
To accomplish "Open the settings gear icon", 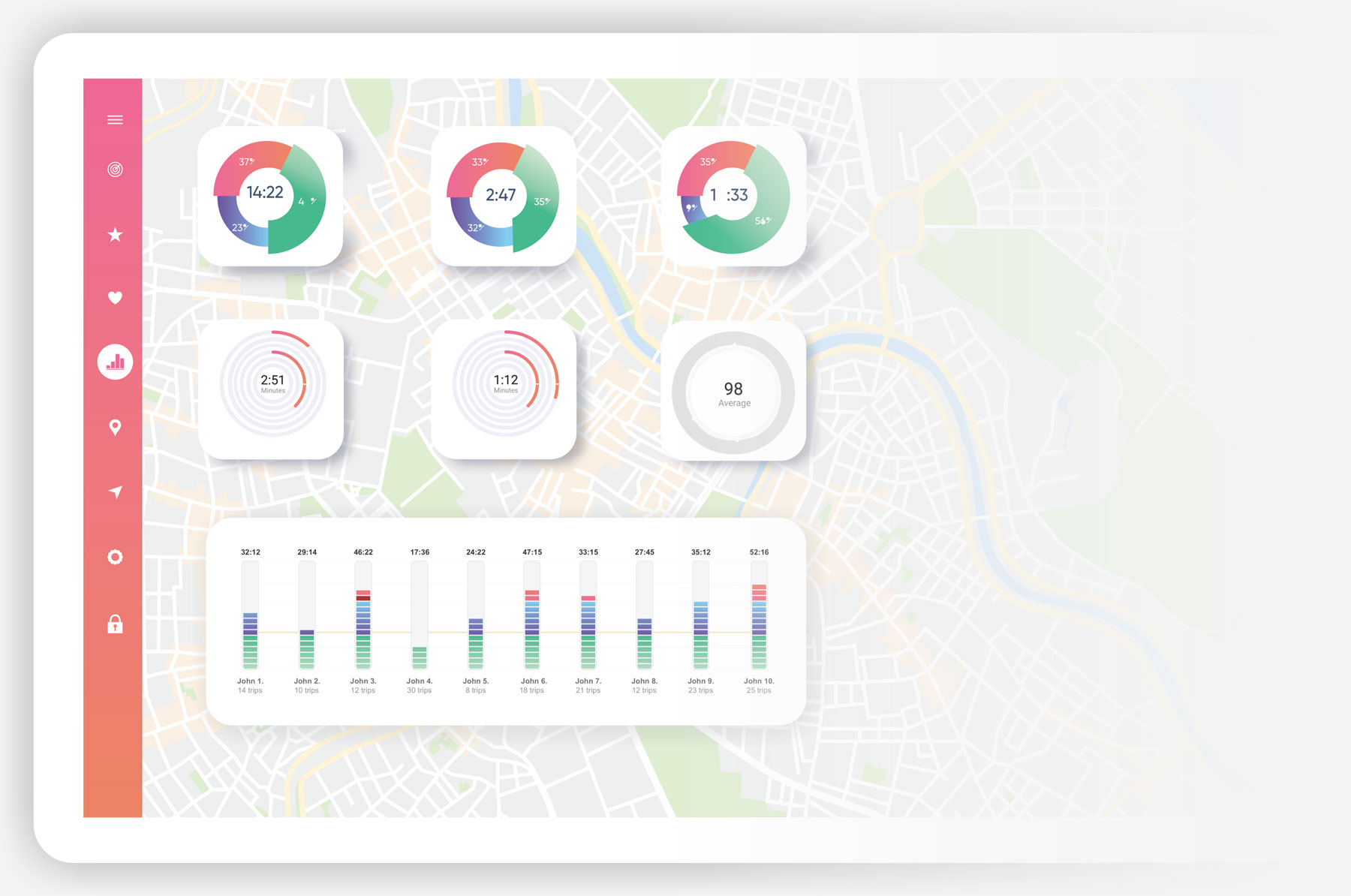I will pyautogui.click(x=115, y=557).
